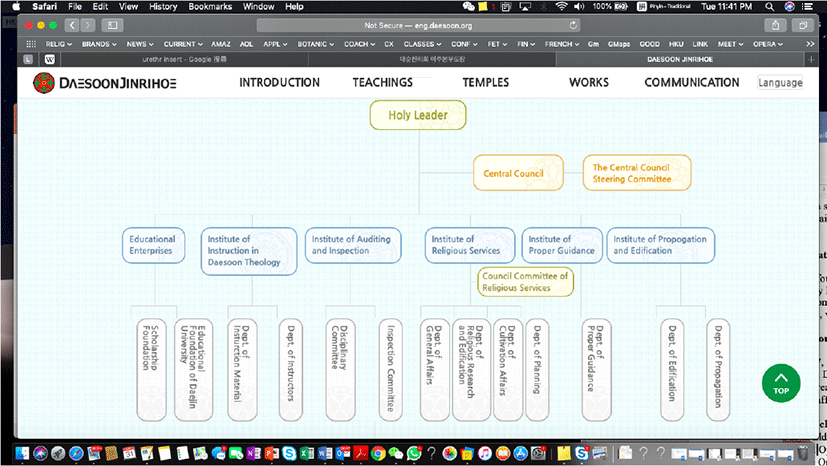The image size is (827, 466).
Task: Expand the BRANDS bookmarks folder
Action: (x=99, y=44)
